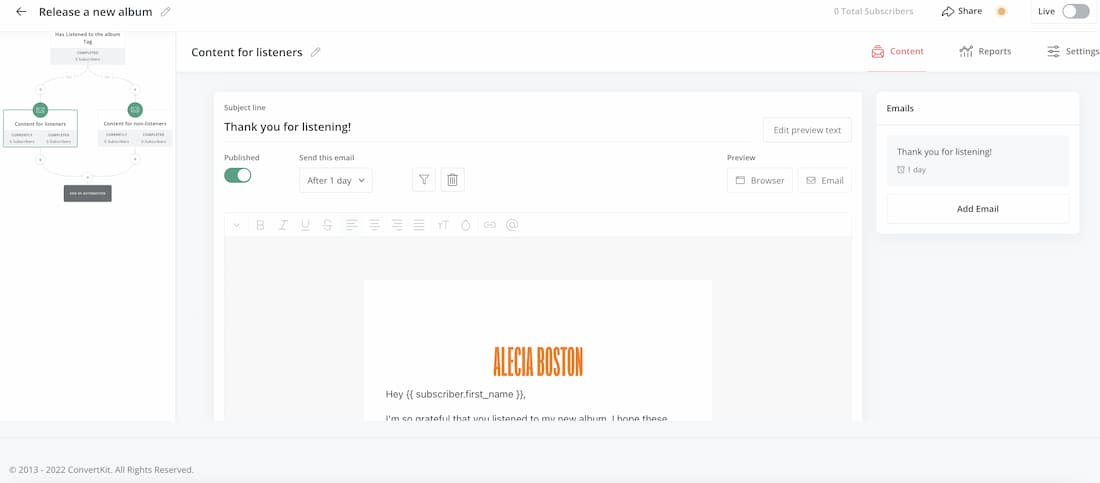Insert personalization with the @ icon
Screen dimensions: 1100x483
512,225
